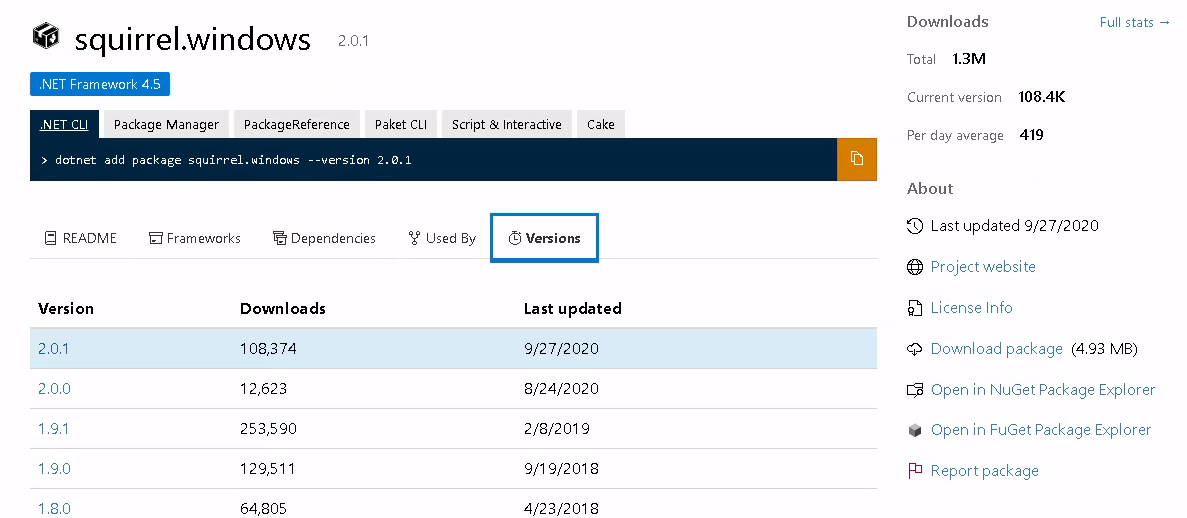Image resolution: width=1187 pixels, height=518 pixels.
Task: Click the squirrel.windows package cube icon
Action: tap(45, 35)
